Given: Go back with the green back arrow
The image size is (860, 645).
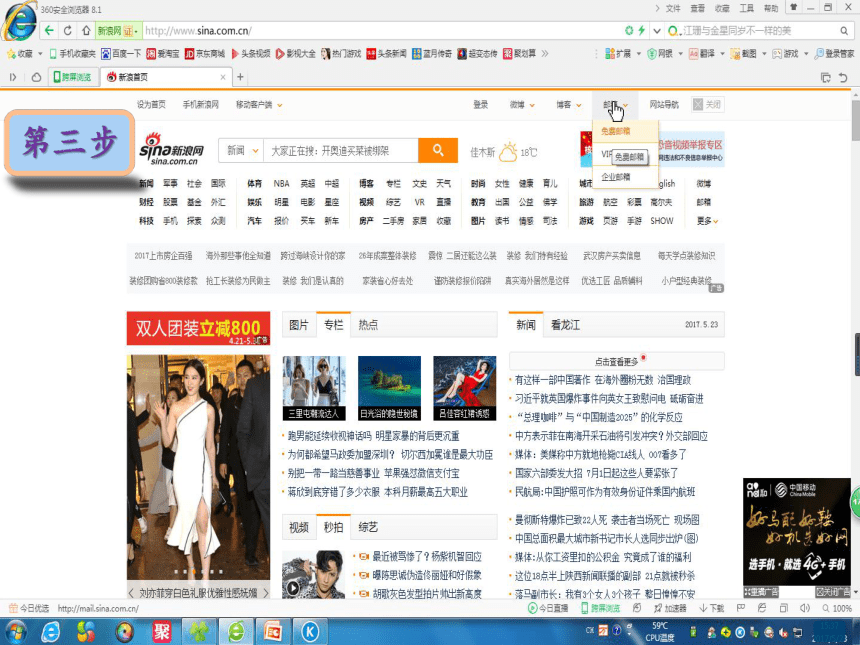Looking at the screenshot, I should pyautogui.click(x=49, y=31).
